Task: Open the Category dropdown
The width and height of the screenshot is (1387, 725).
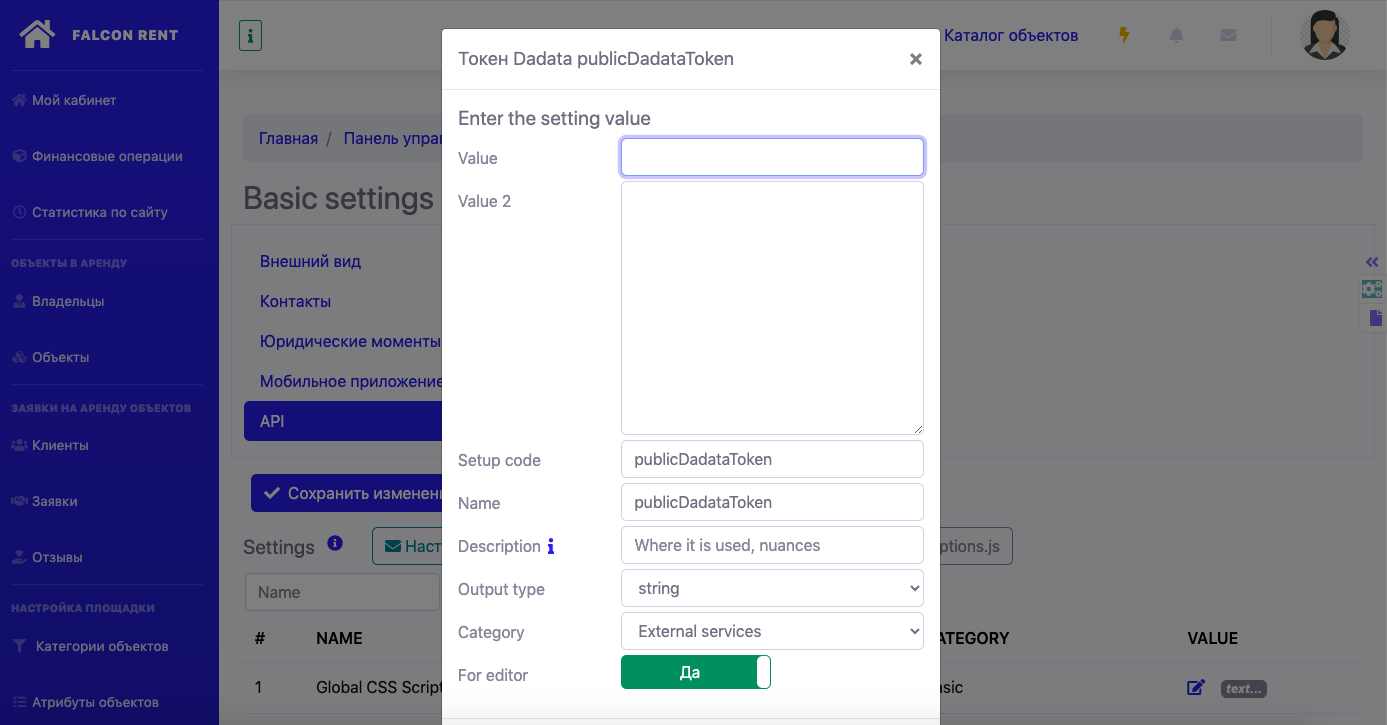Action: [x=772, y=631]
